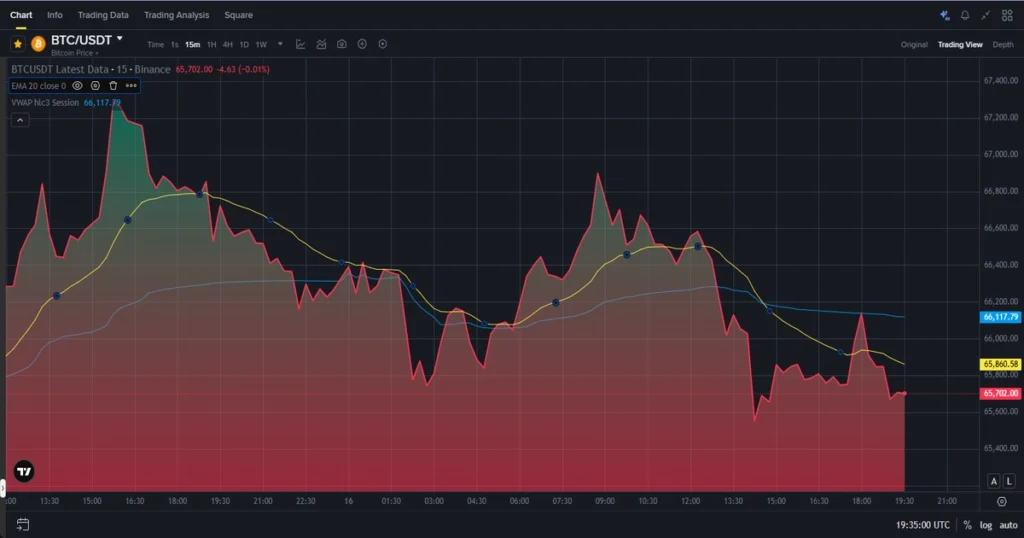Switch chart interval to 1W
The image size is (1024, 538).
pyautogui.click(x=261, y=44)
